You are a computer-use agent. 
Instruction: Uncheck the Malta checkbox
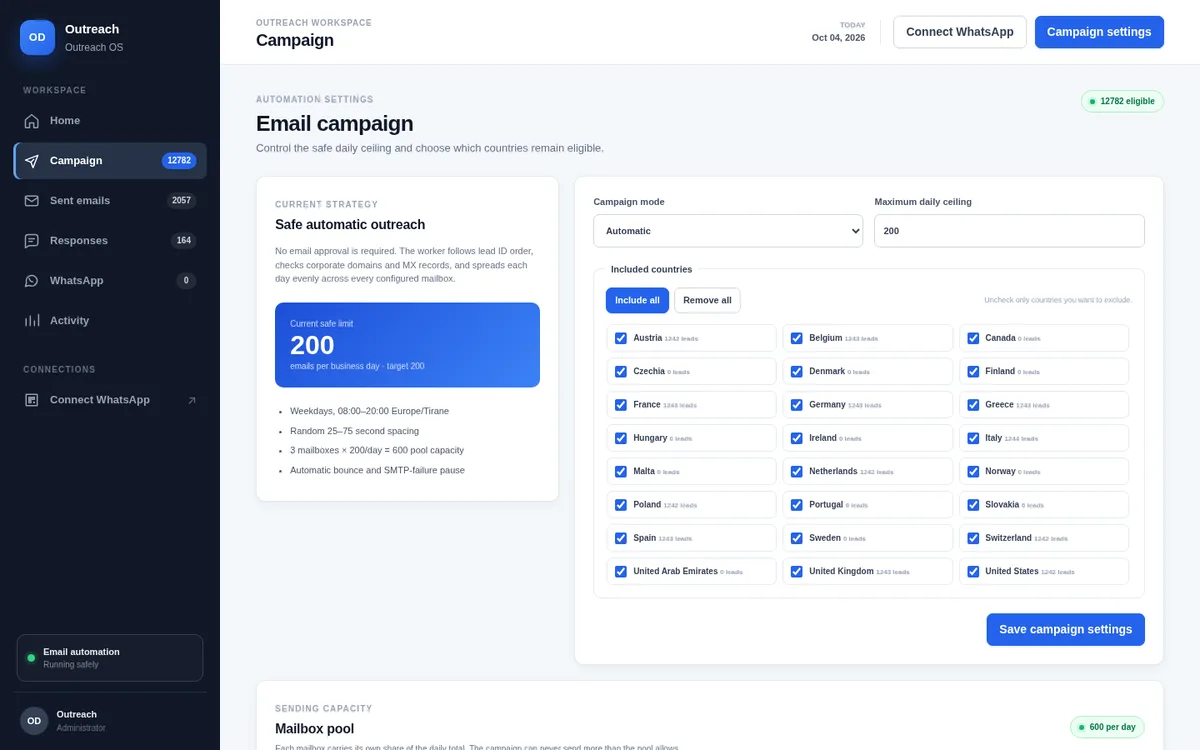(621, 471)
